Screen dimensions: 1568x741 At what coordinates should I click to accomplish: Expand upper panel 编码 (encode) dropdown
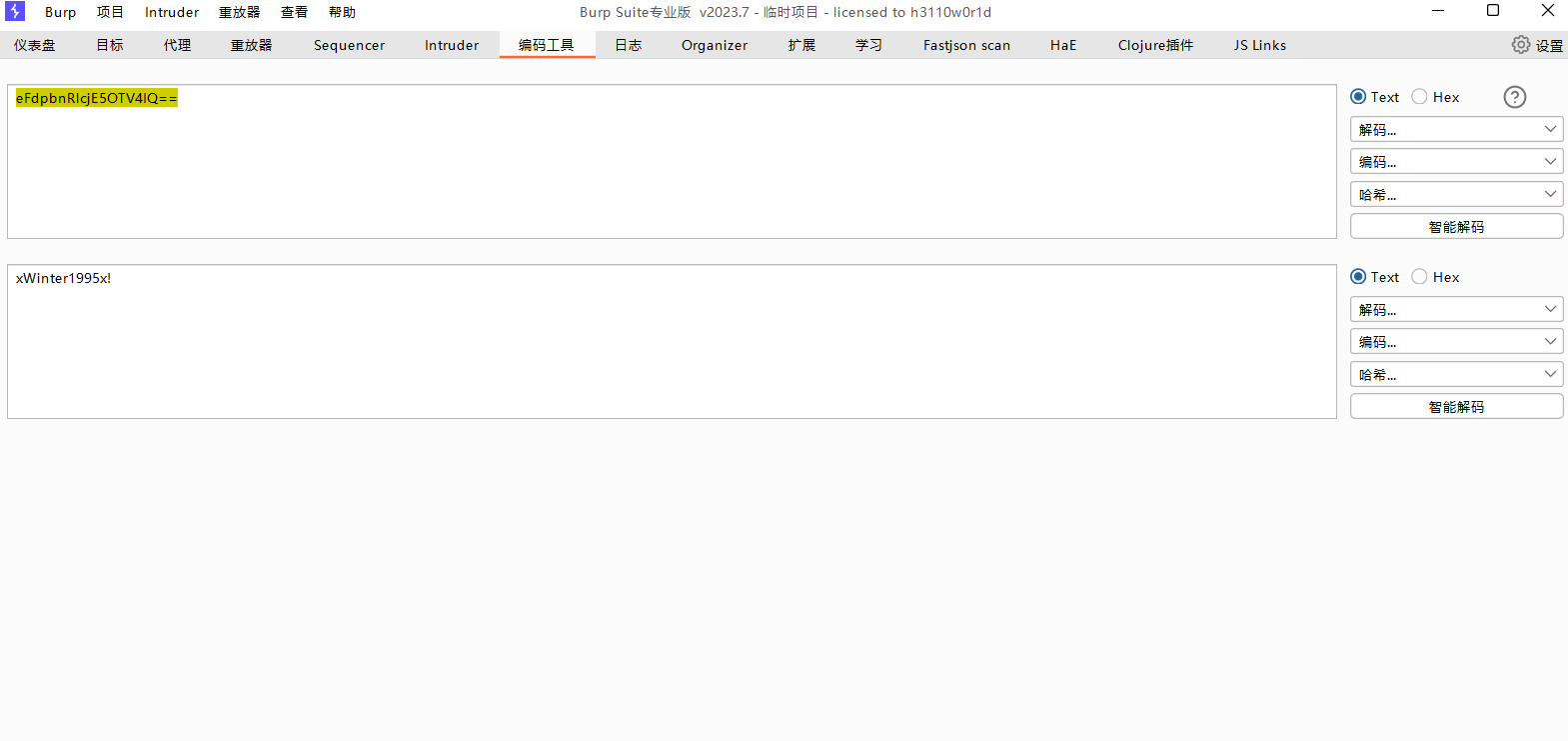(1456, 161)
